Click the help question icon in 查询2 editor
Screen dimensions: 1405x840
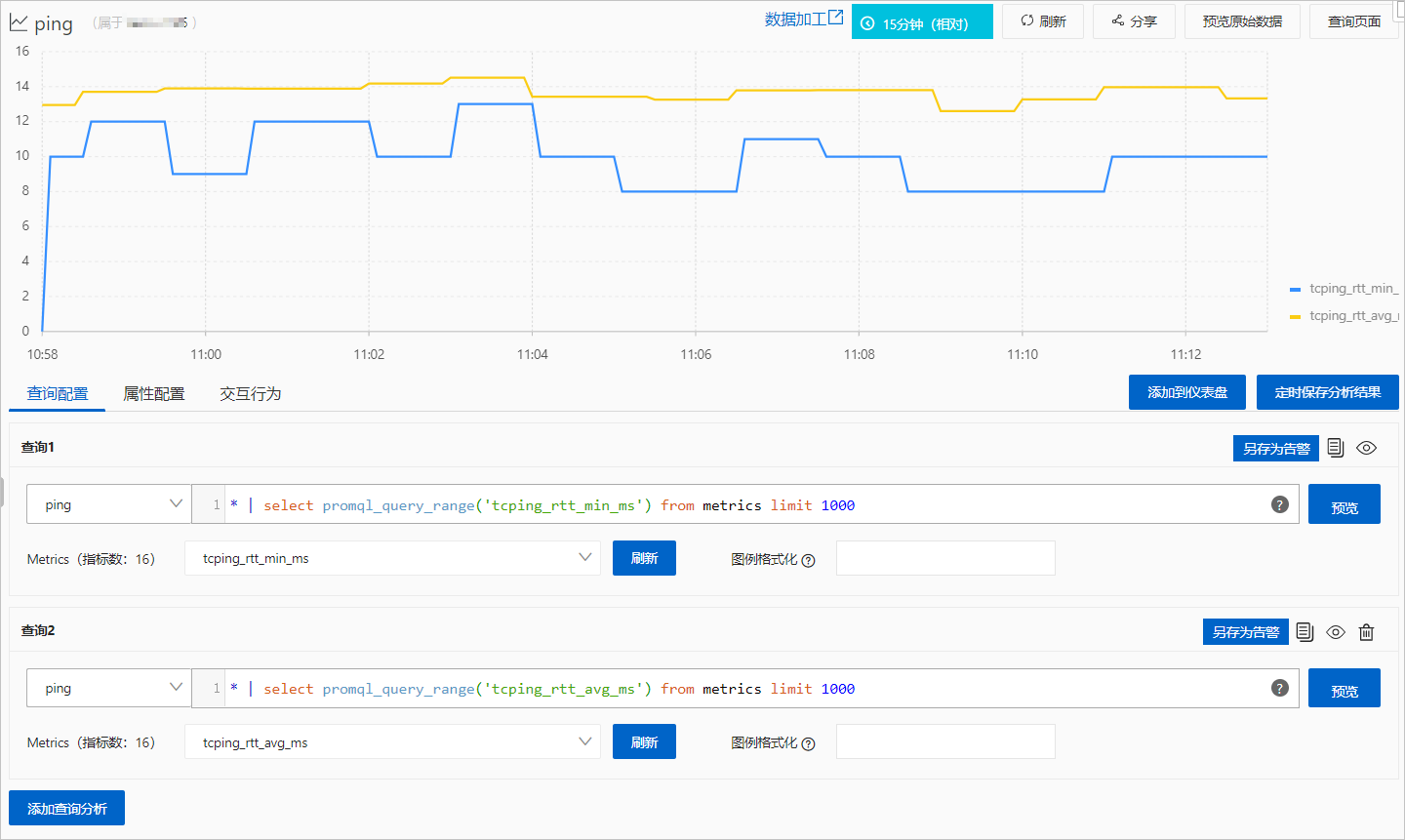1280,688
